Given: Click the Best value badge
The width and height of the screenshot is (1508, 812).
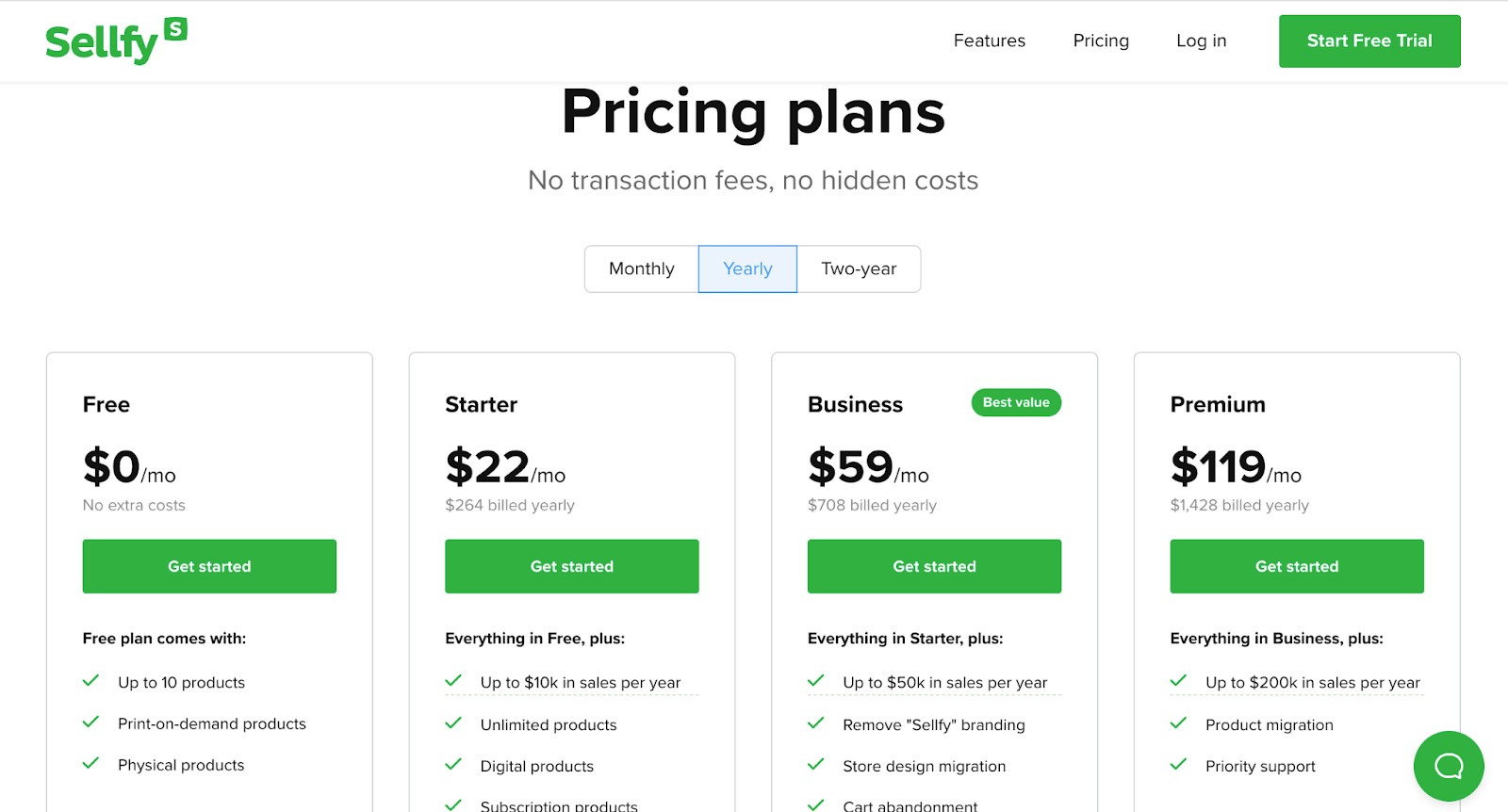Looking at the screenshot, I should click(1016, 402).
